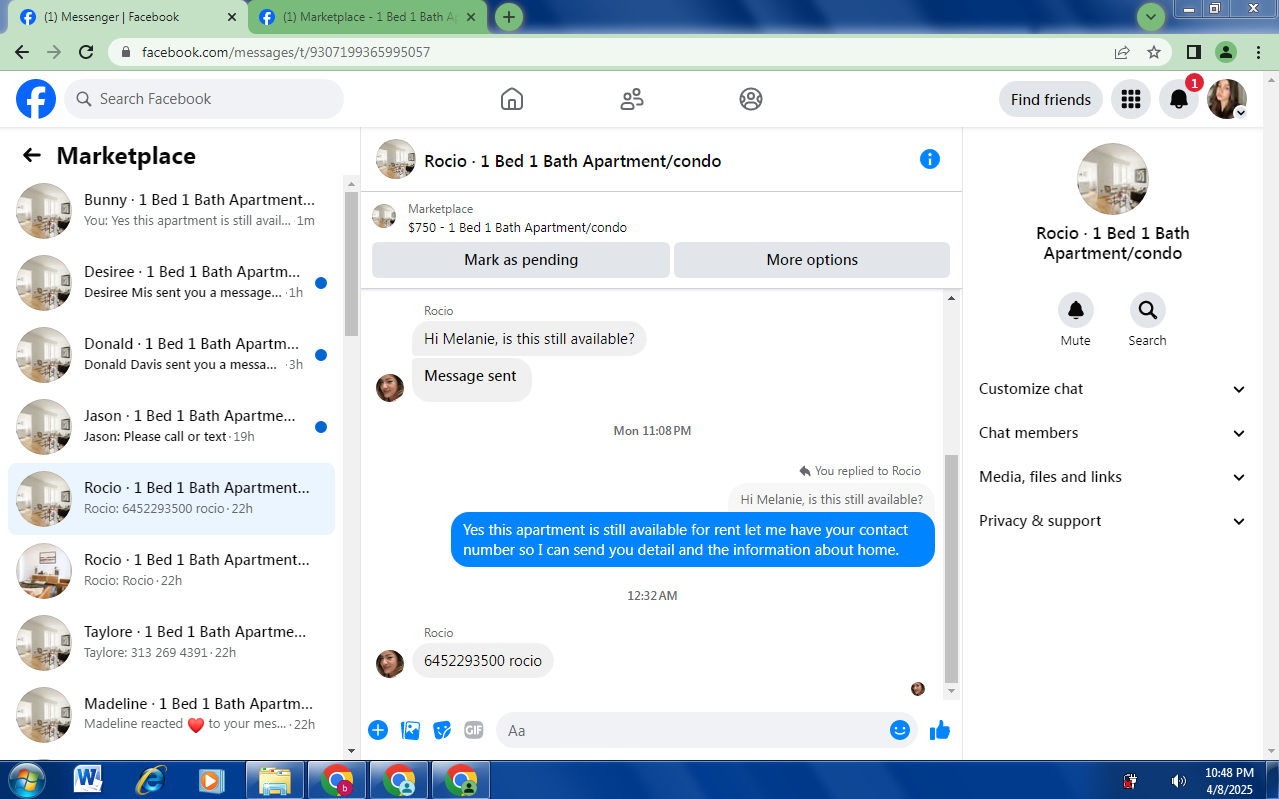Send a thumbs-up like

(x=939, y=730)
